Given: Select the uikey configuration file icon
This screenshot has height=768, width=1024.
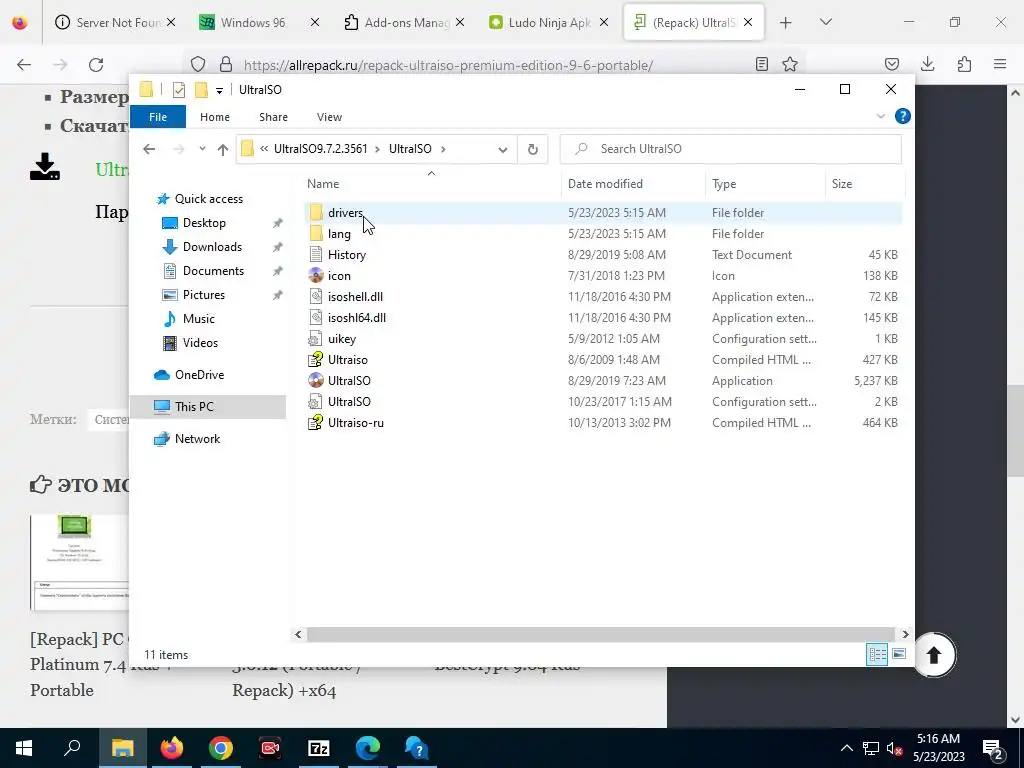Looking at the screenshot, I should [x=316, y=338].
